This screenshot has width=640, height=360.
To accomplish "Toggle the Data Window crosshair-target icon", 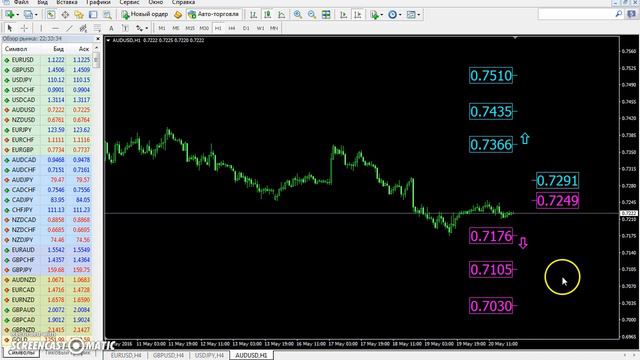I will [65, 15].
